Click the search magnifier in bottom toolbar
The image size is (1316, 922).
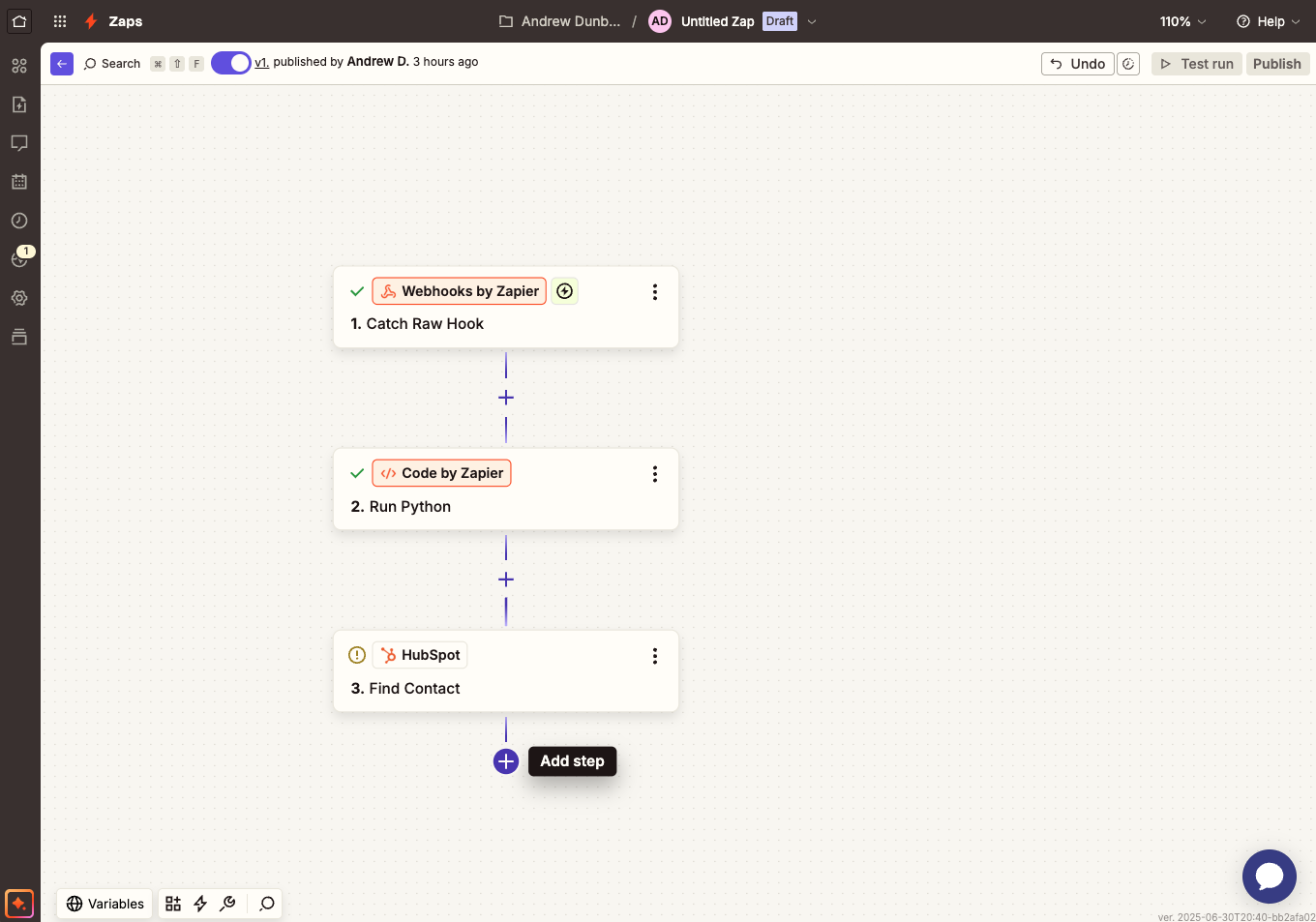click(x=267, y=904)
